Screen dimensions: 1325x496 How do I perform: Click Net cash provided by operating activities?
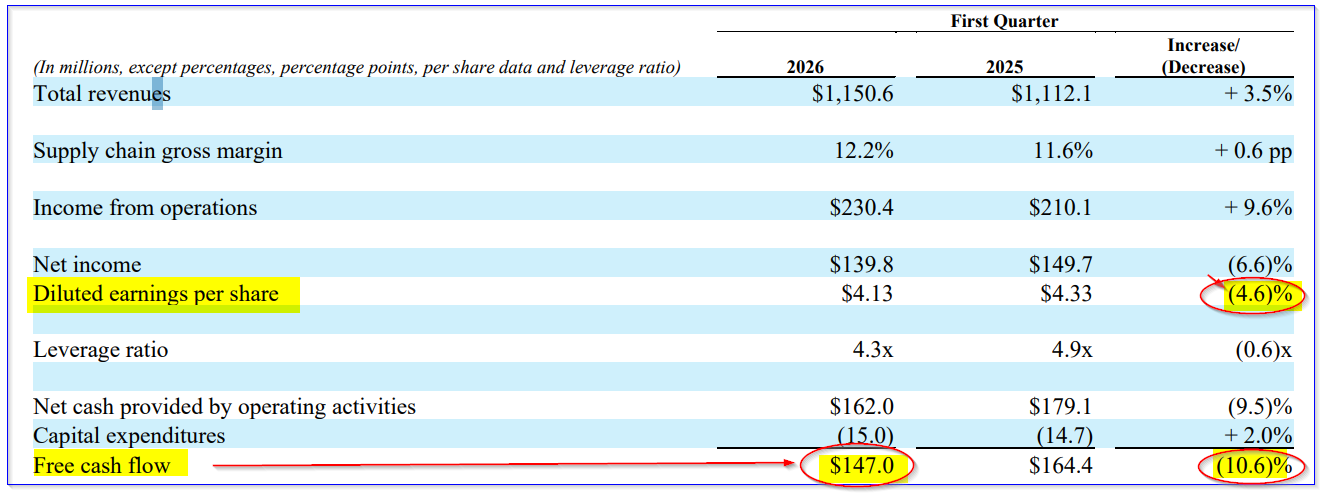pyautogui.click(x=224, y=407)
